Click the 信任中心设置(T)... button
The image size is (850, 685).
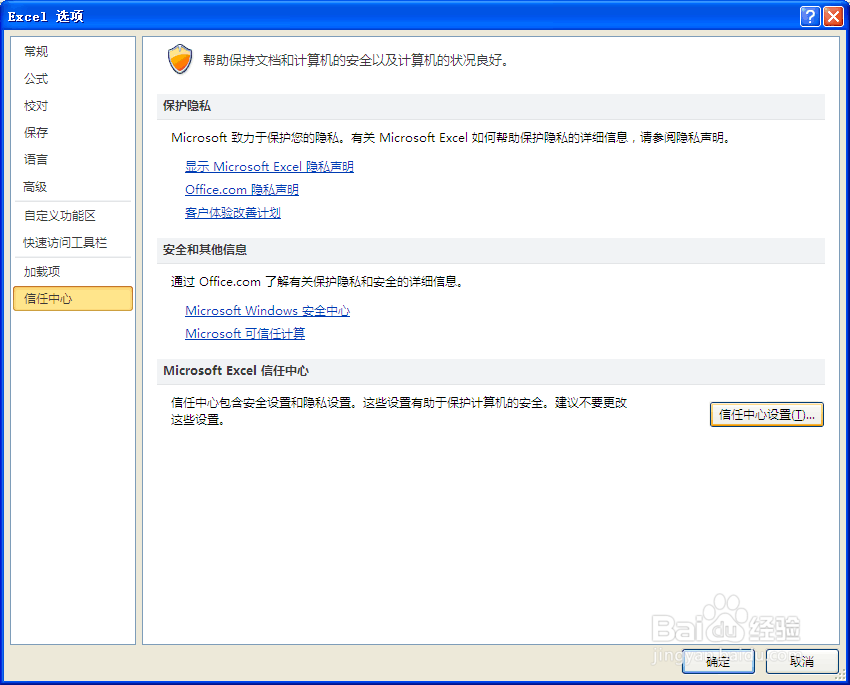coord(767,415)
